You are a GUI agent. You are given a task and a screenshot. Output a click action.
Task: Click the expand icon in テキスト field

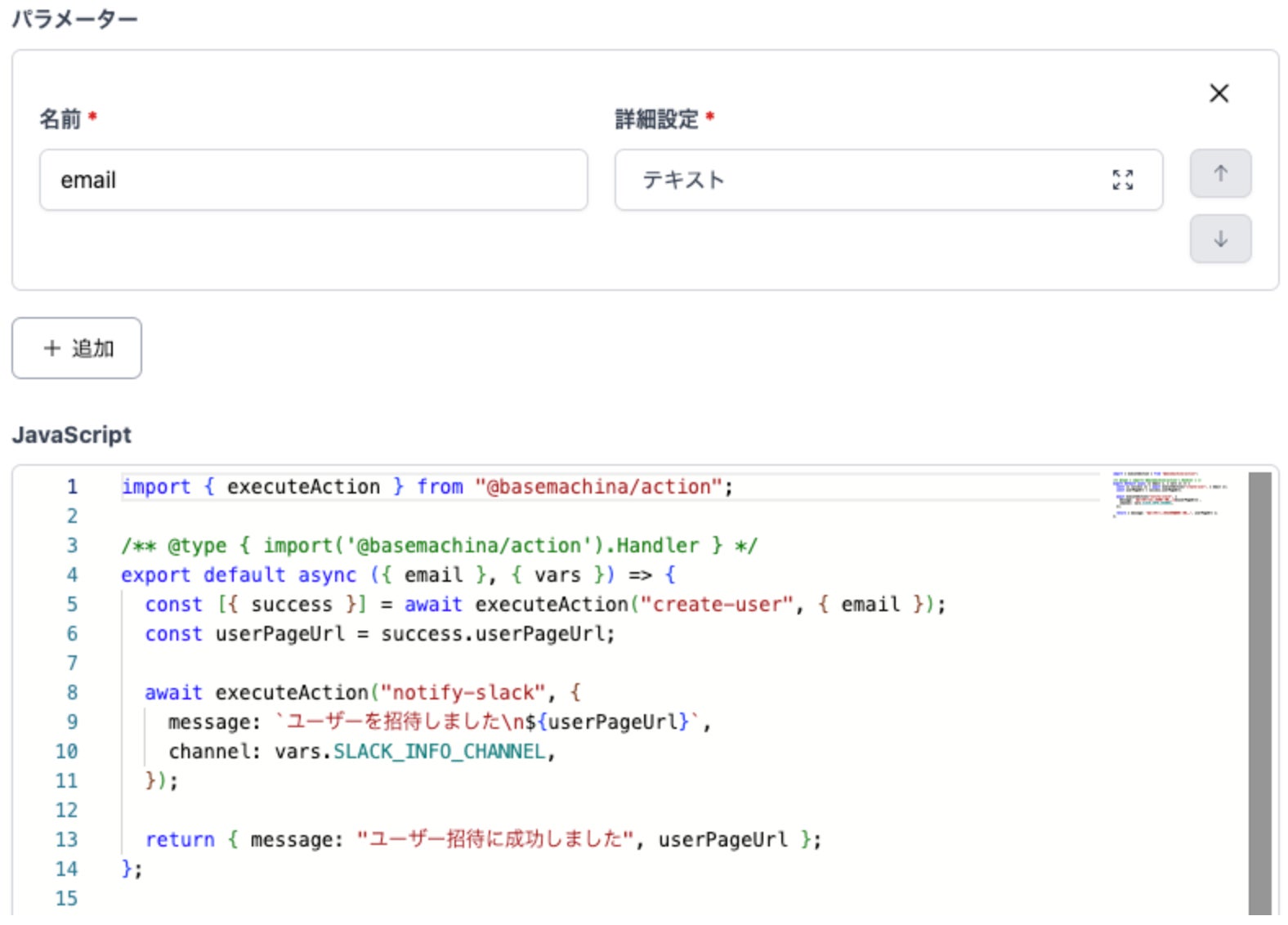(1123, 180)
